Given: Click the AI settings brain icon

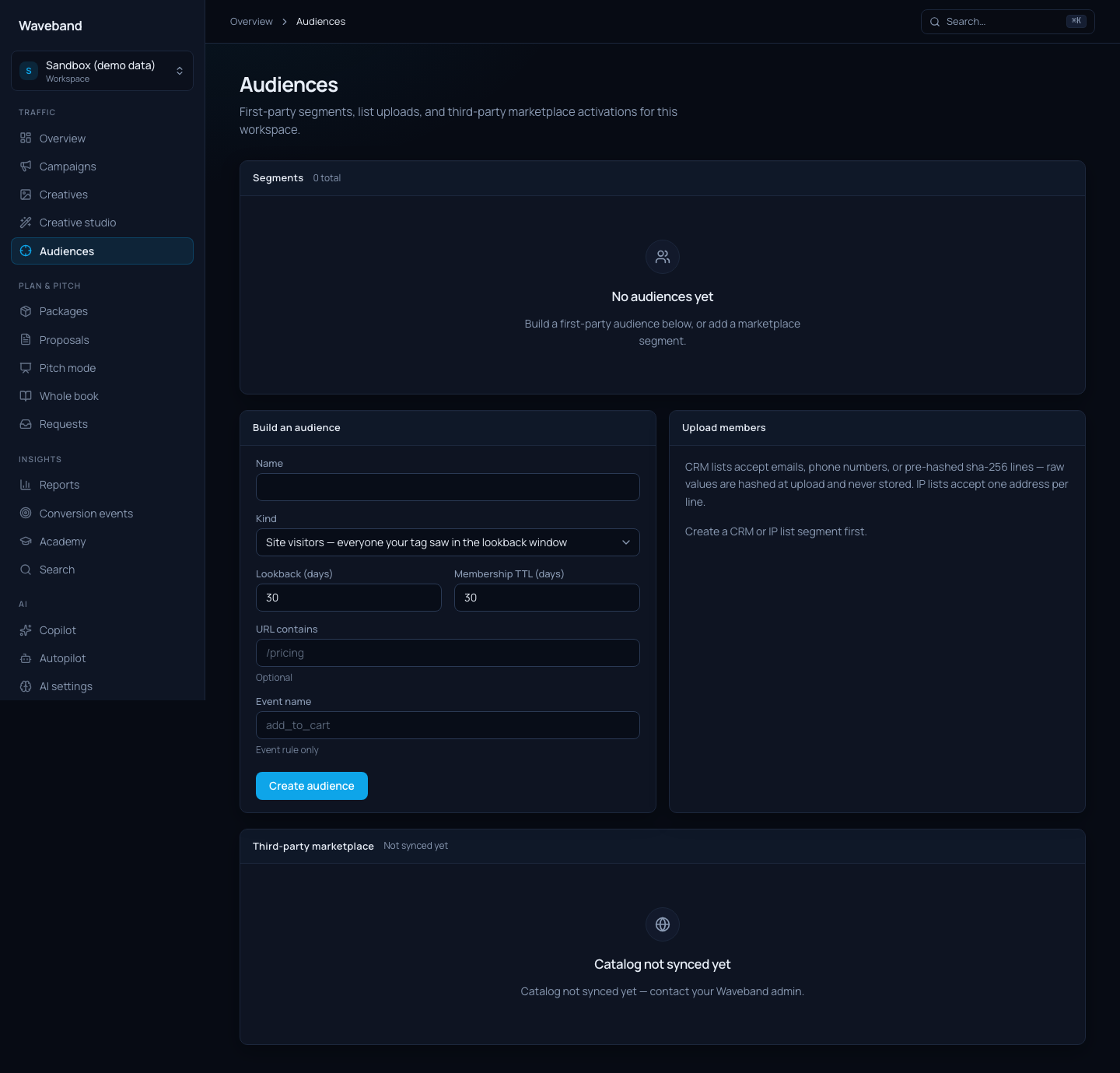Looking at the screenshot, I should (26, 686).
